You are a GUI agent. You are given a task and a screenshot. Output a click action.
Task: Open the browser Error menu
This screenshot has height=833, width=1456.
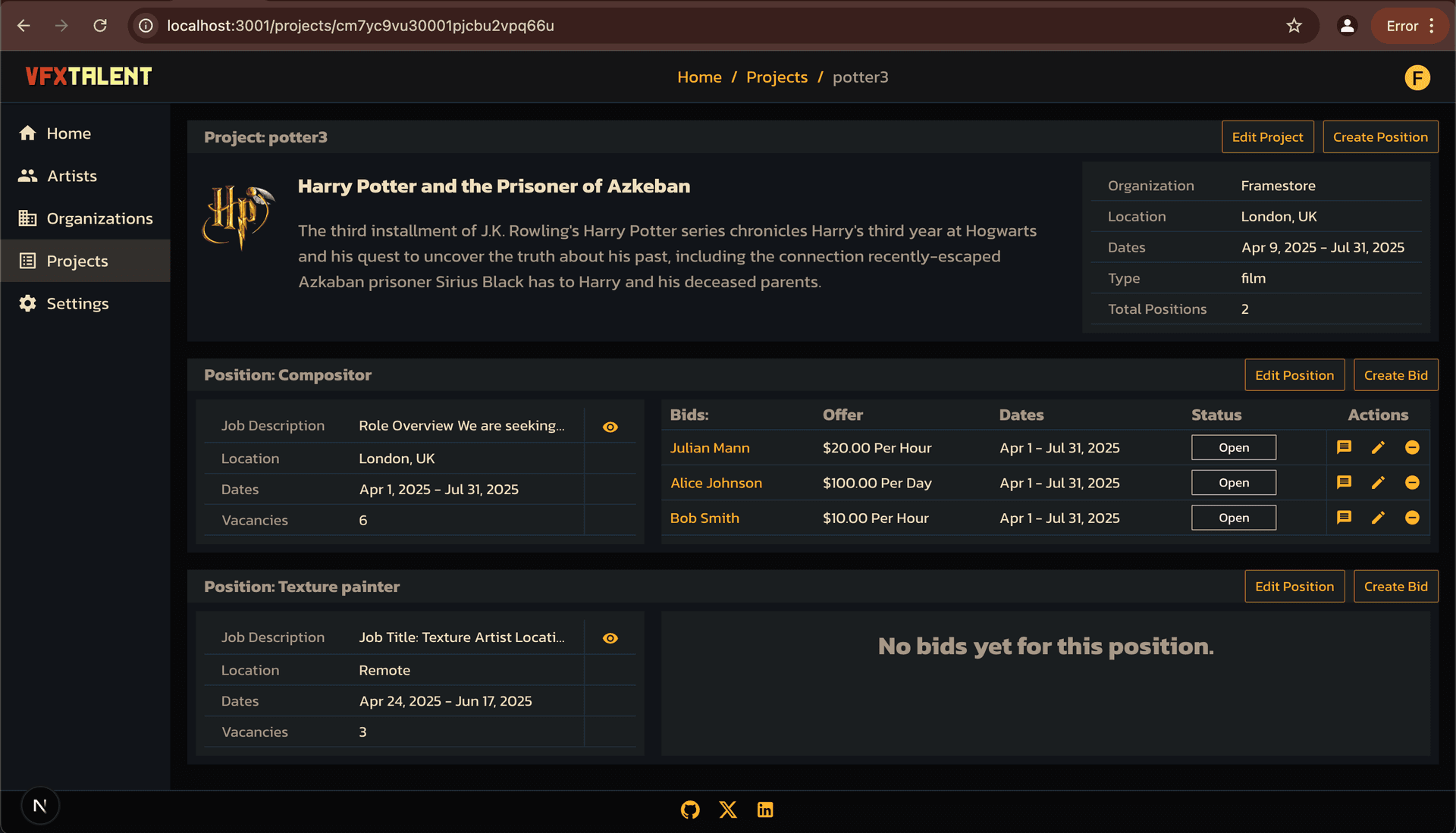pos(1409,26)
